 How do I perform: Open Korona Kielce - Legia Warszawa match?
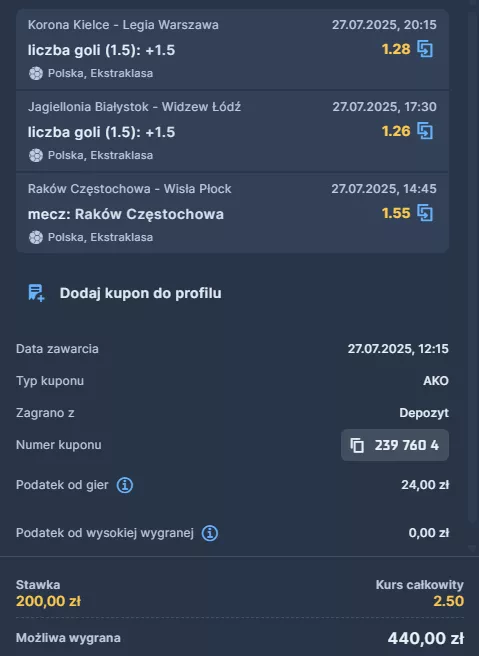[x=123, y=25]
